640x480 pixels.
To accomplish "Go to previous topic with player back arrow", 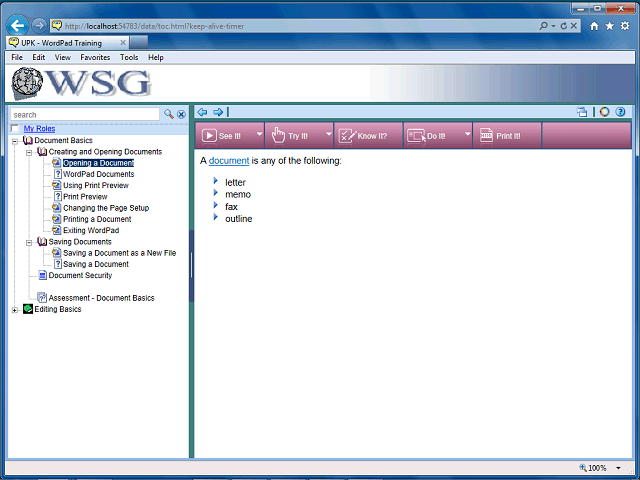I will pos(202,112).
